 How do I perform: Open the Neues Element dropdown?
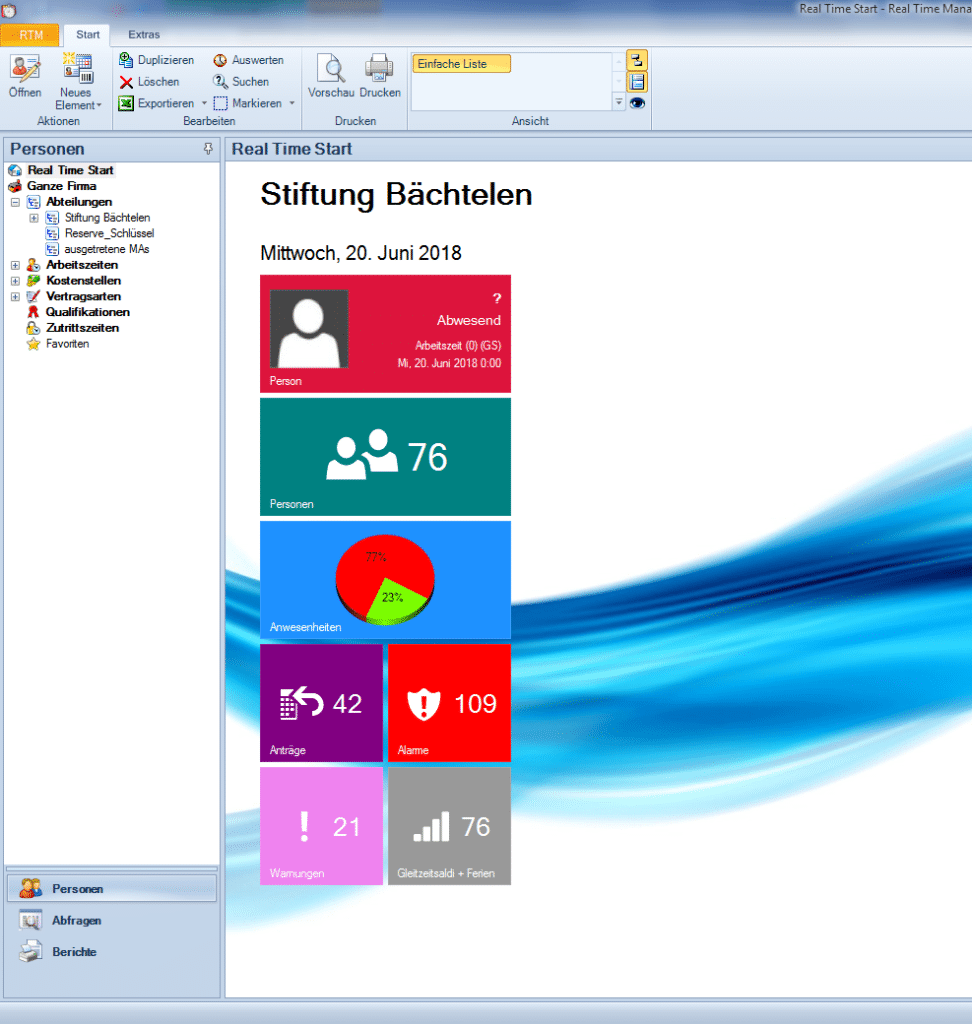coord(78,82)
